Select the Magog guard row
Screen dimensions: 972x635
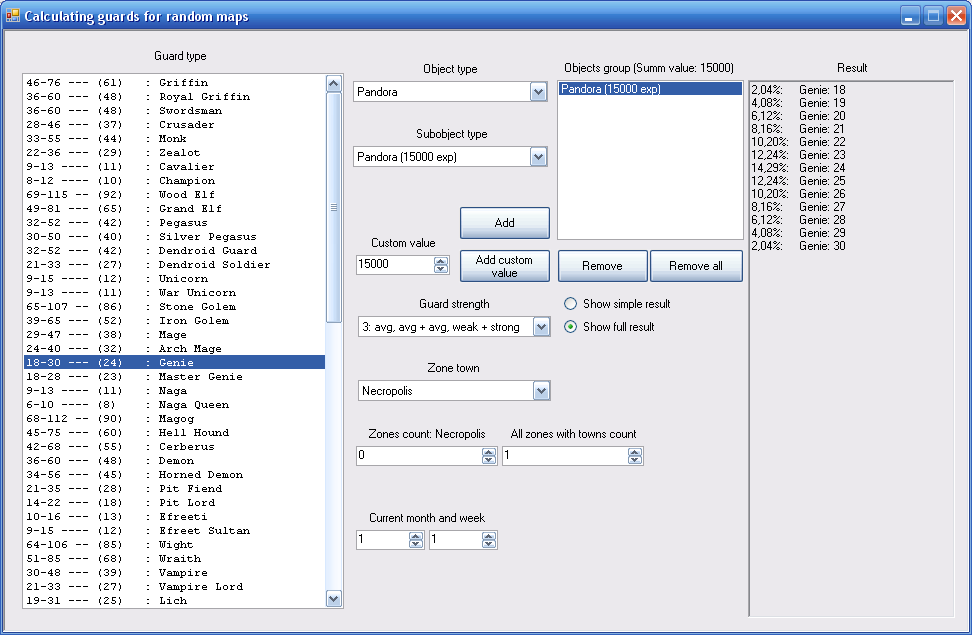pos(174,419)
